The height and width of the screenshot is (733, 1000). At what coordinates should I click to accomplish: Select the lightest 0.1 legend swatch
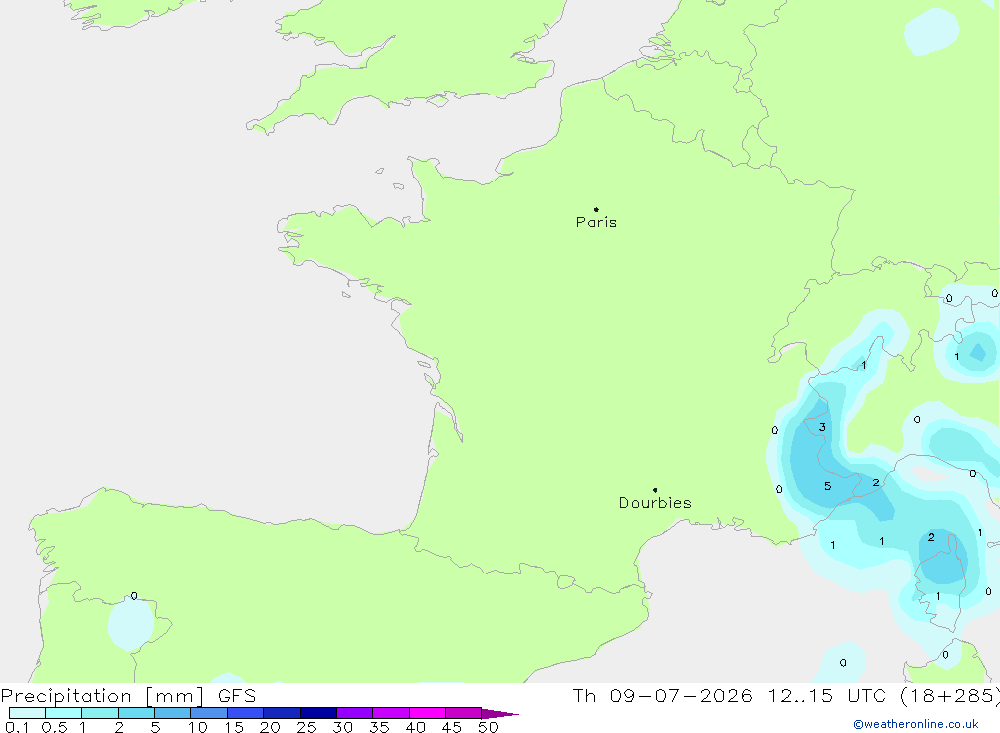(27, 713)
